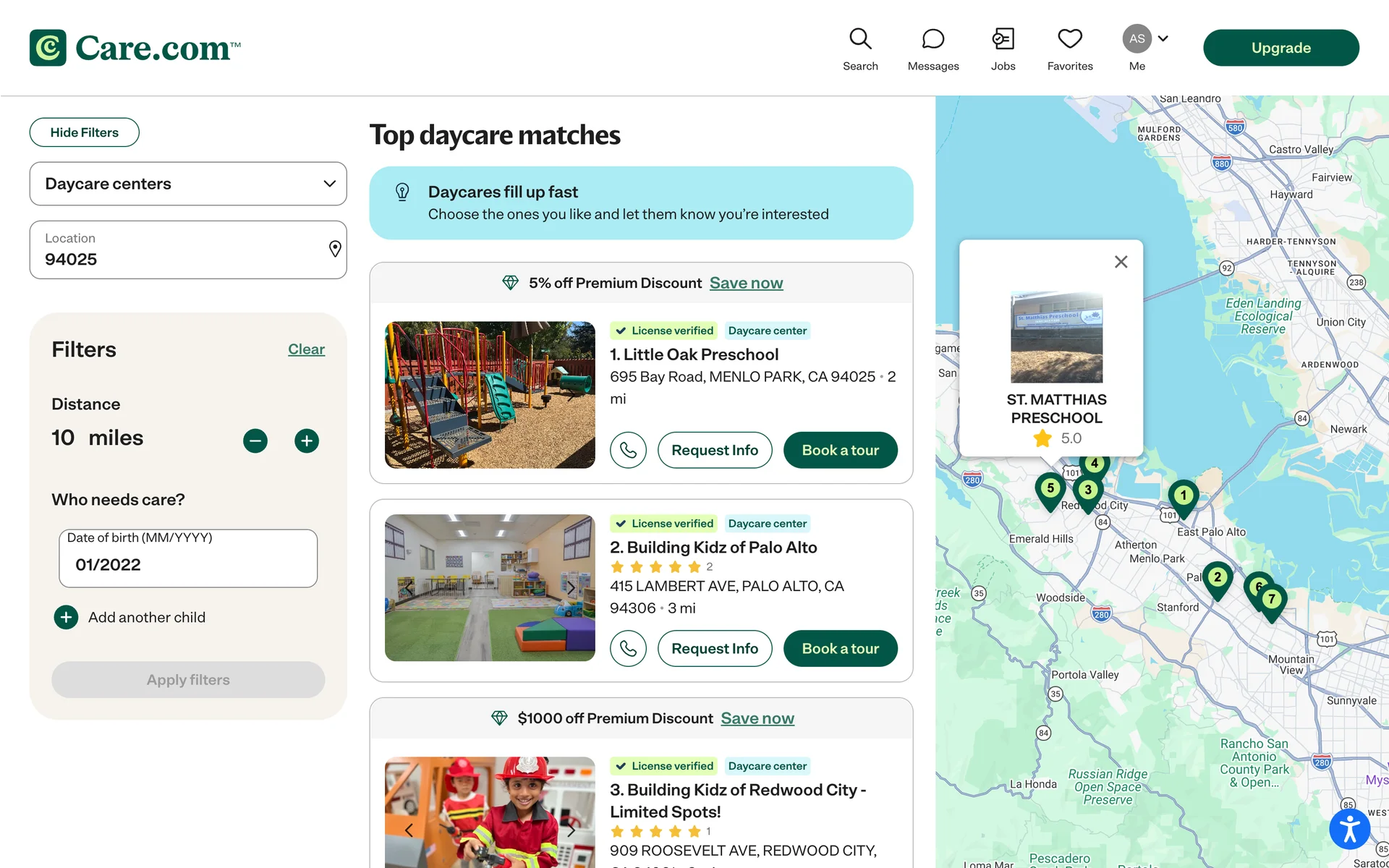Image resolution: width=1389 pixels, height=868 pixels.
Task: Open the Me account dropdown arrow
Action: (1163, 38)
